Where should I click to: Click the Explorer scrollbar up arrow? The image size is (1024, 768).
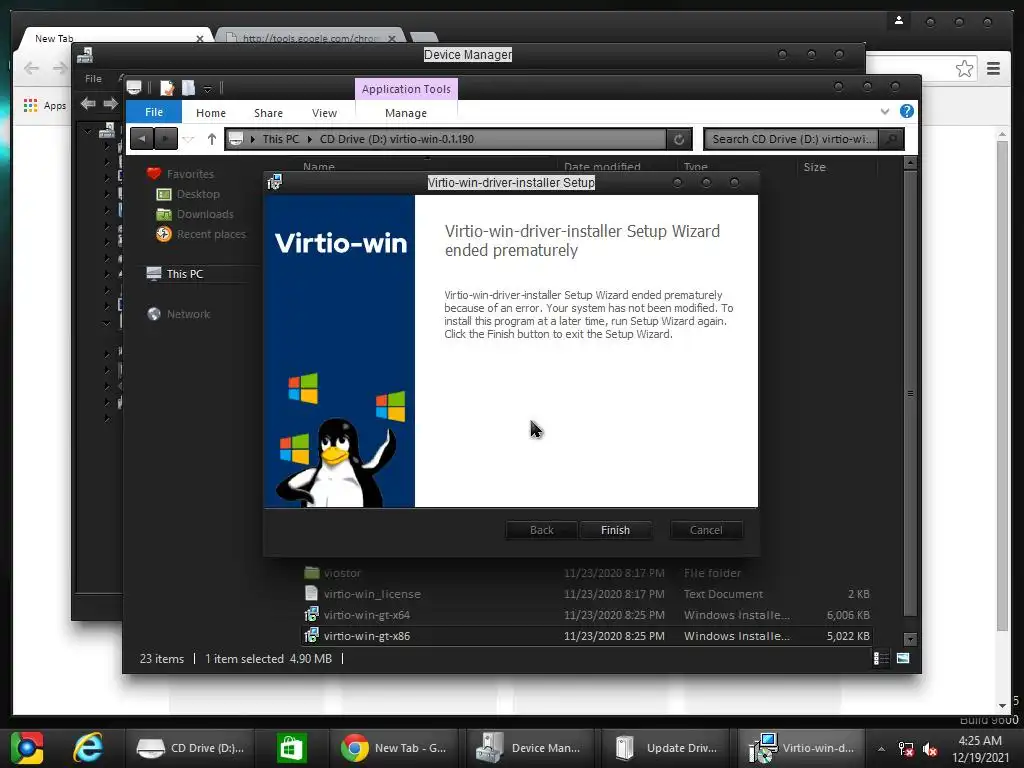[910, 163]
